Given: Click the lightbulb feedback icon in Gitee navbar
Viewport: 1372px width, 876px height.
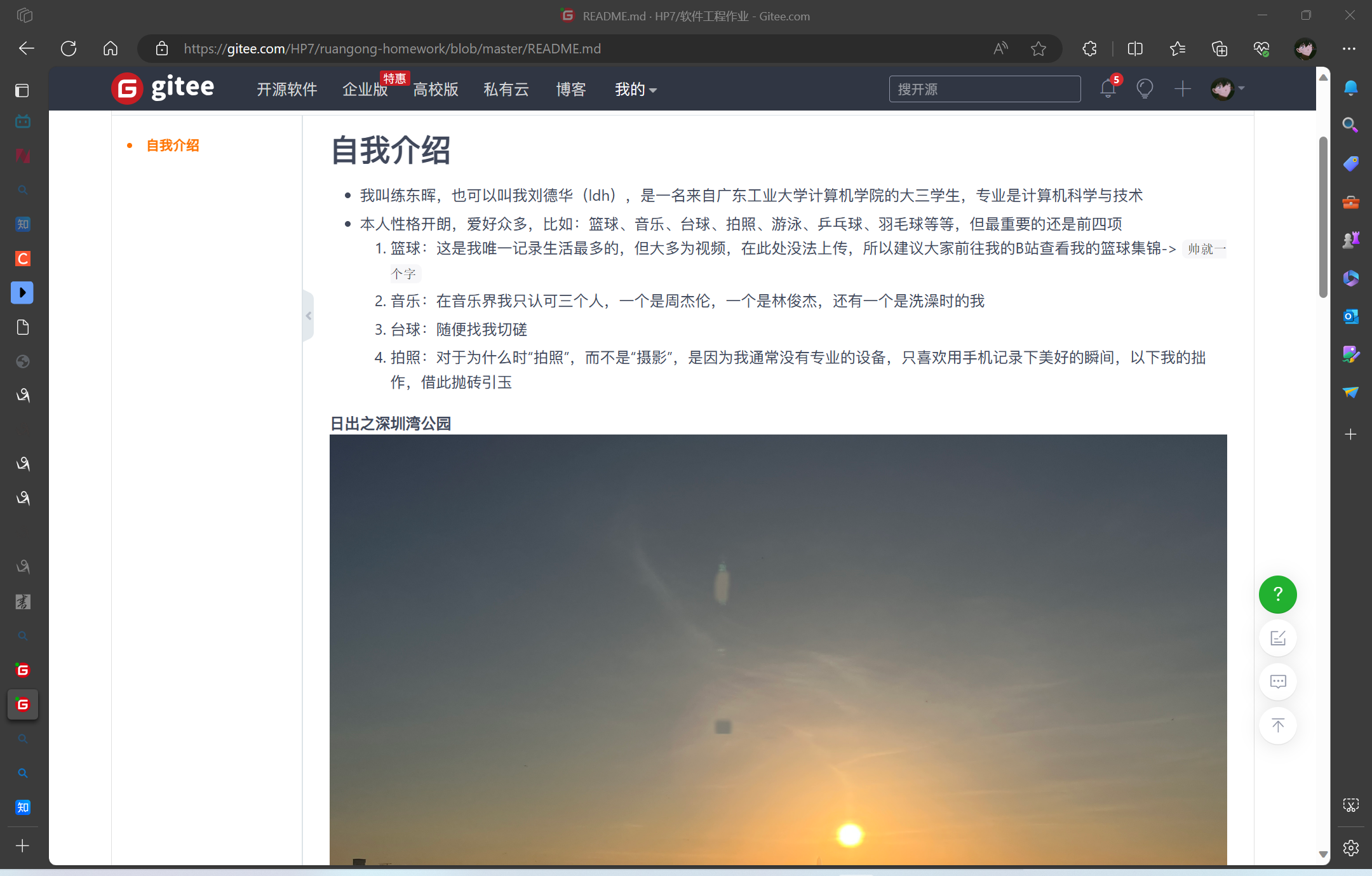Looking at the screenshot, I should (1145, 89).
